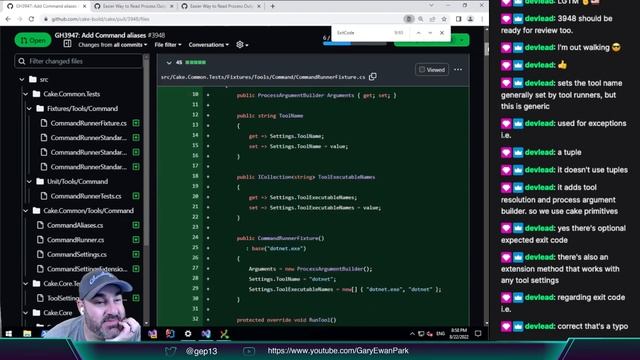The height and width of the screenshot is (360, 640).
Task: Open the Windows notification center icon
Action: pos(478,334)
